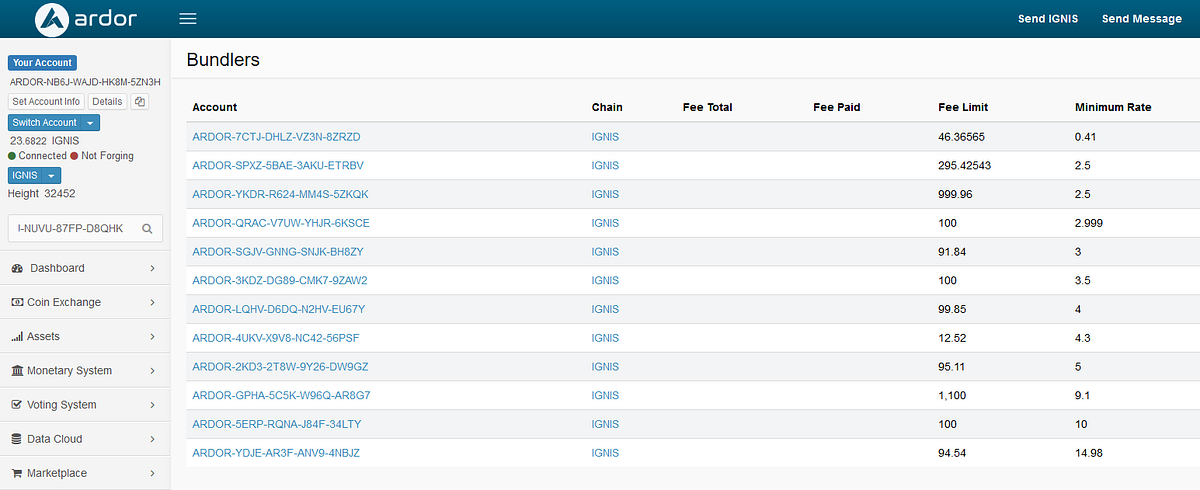Click the Coin Exchange money icon
Screen dimensions: 1200x490
point(17,302)
